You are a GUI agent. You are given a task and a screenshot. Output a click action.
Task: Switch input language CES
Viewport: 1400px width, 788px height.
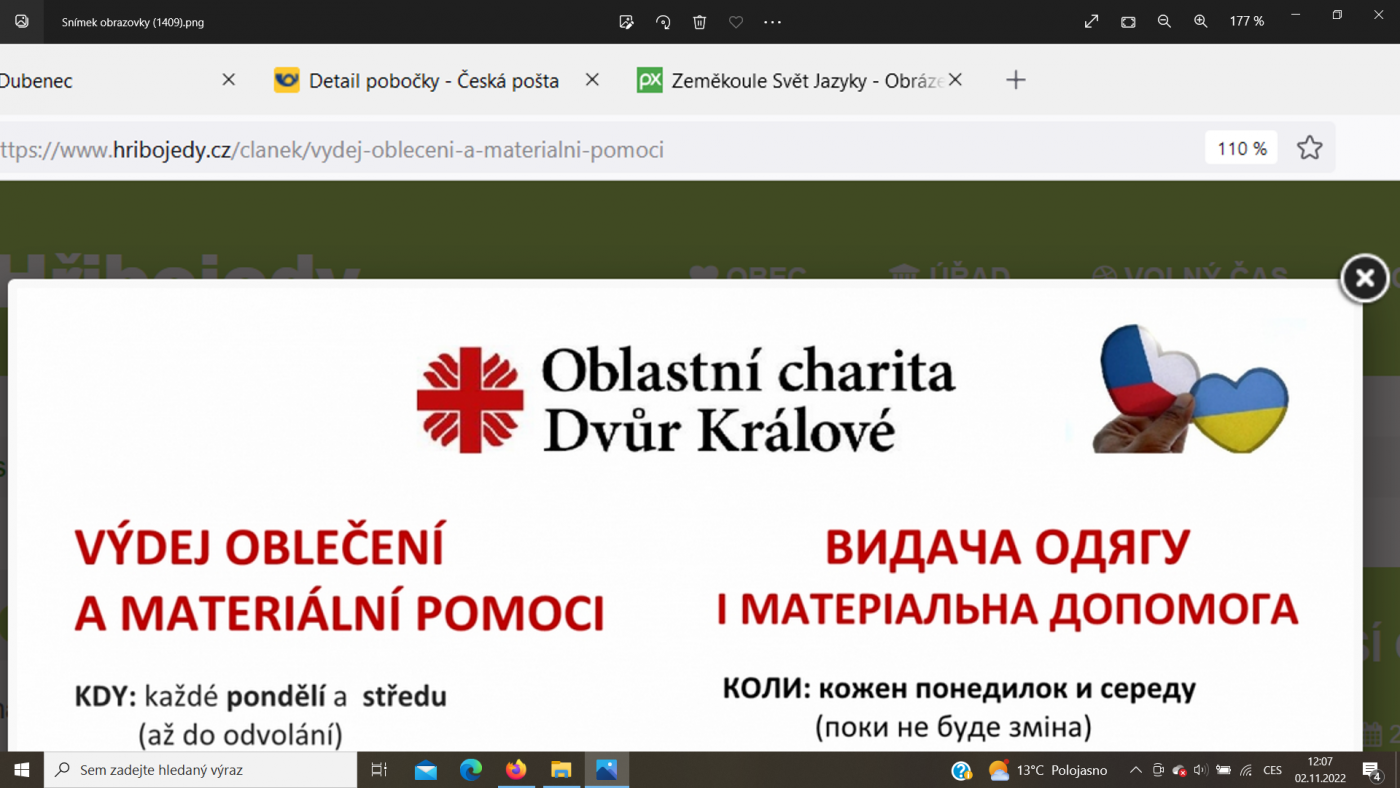point(1272,770)
